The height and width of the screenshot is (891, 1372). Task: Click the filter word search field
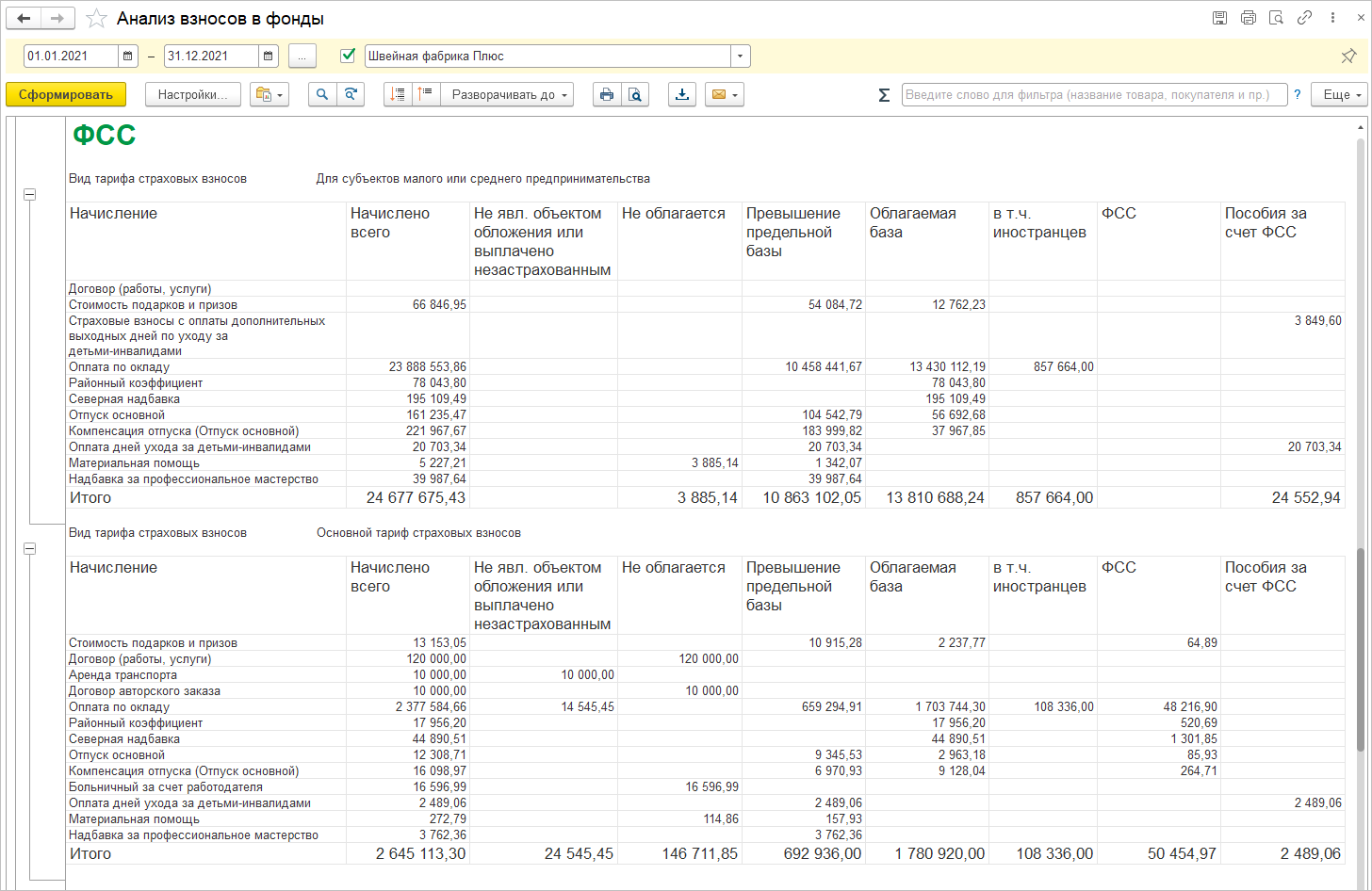[x=1094, y=94]
